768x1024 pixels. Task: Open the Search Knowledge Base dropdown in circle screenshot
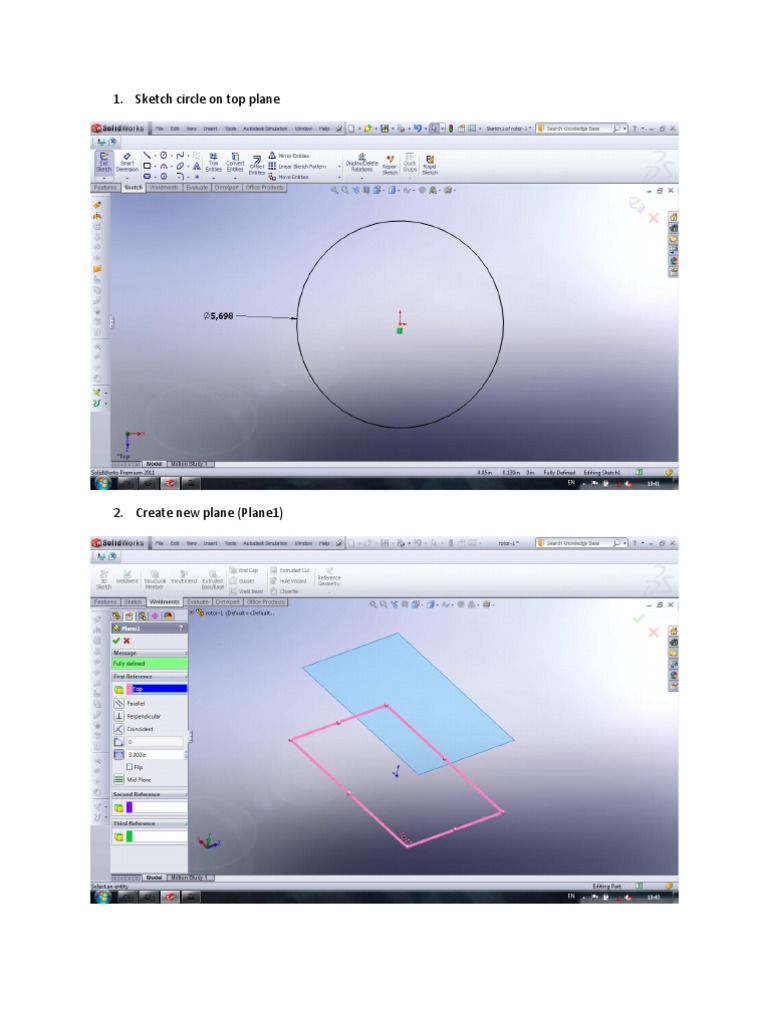point(625,129)
